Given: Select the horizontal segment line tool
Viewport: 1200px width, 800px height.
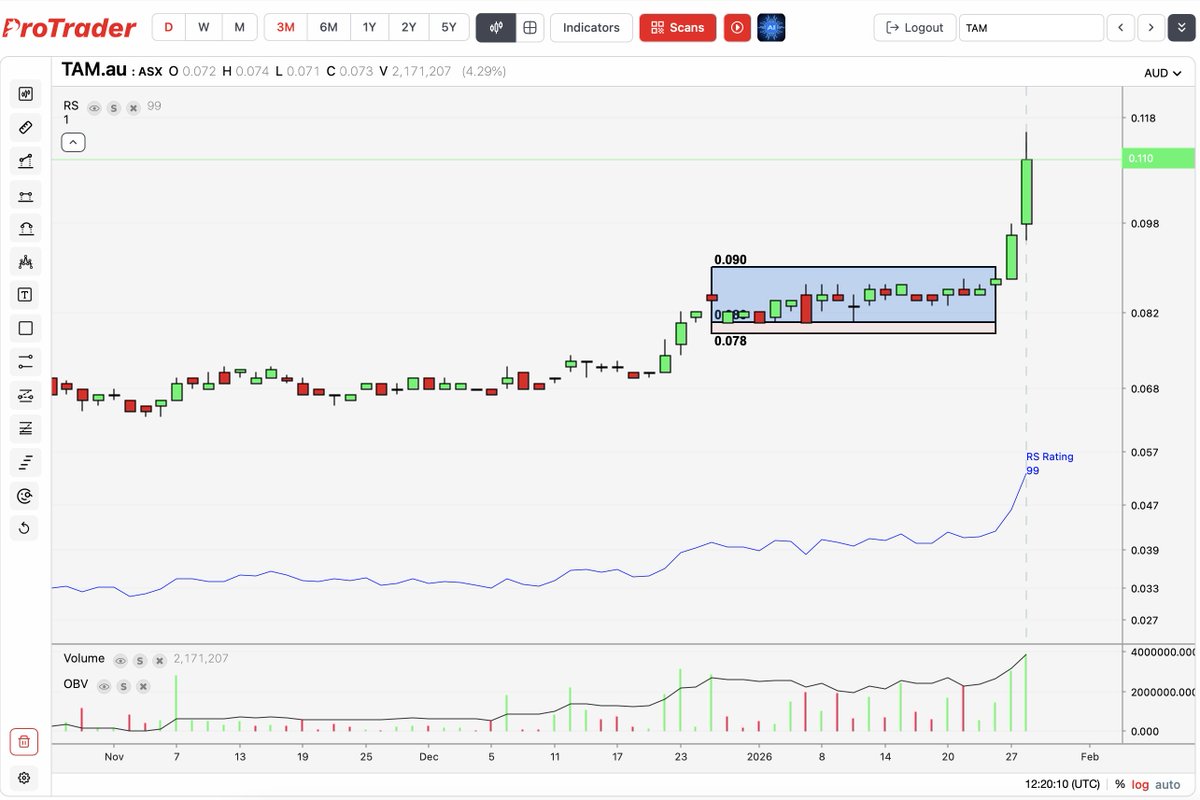Looking at the screenshot, I should 25,195.
